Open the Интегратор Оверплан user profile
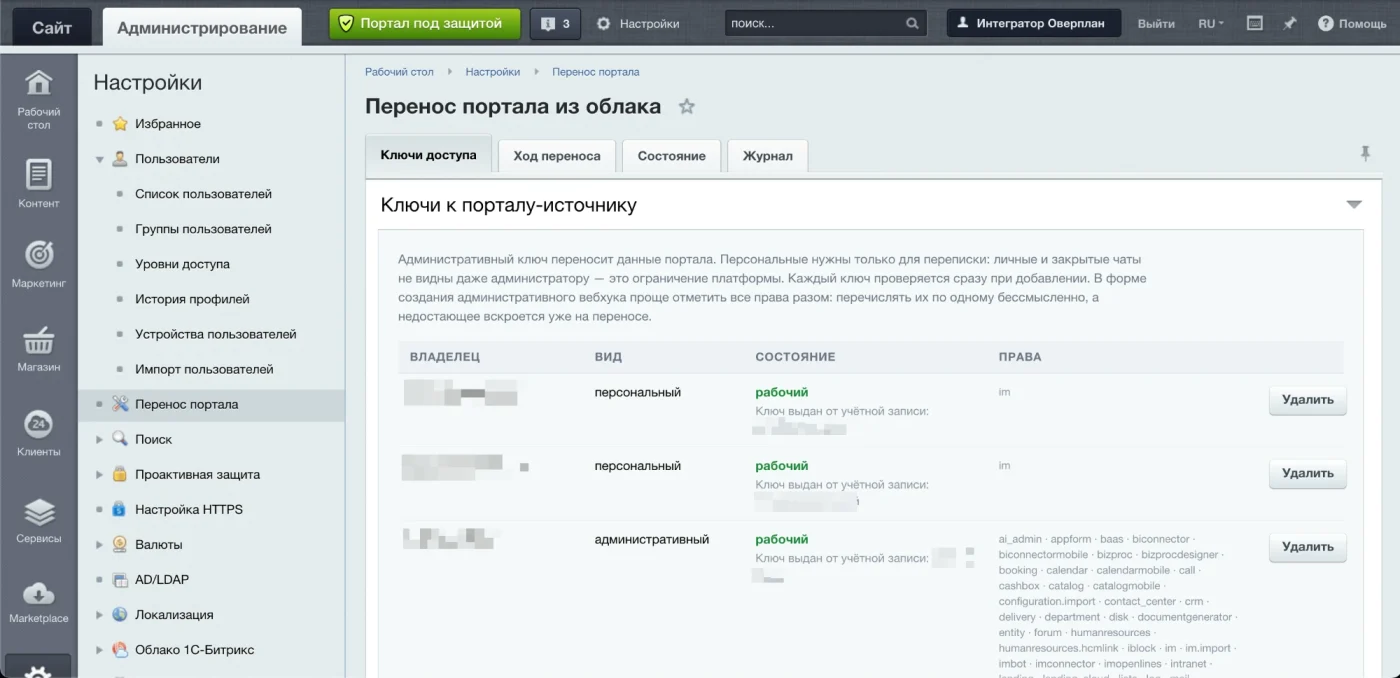Image resolution: width=1400 pixels, height=678 pixels. coord(1034,23)
